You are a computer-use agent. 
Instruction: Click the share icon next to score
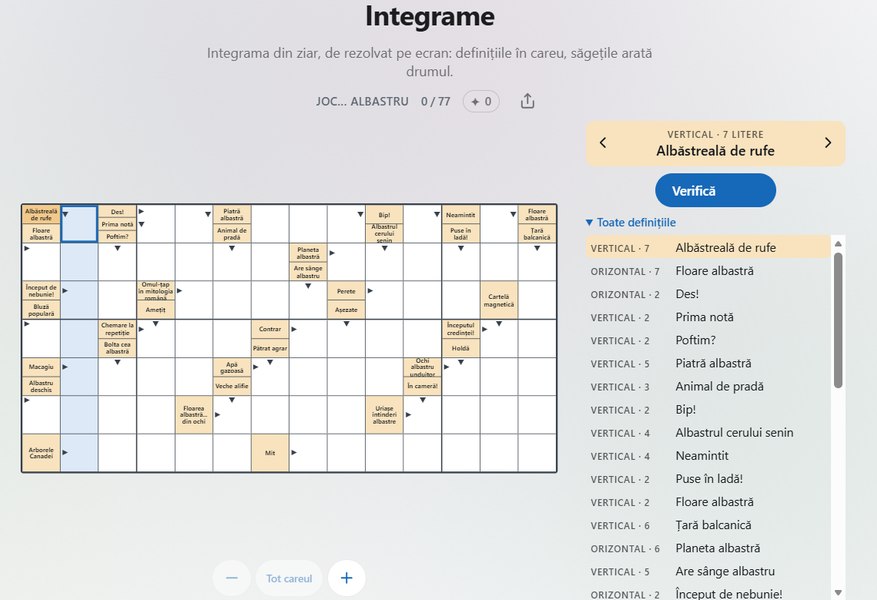click(527, 101)
